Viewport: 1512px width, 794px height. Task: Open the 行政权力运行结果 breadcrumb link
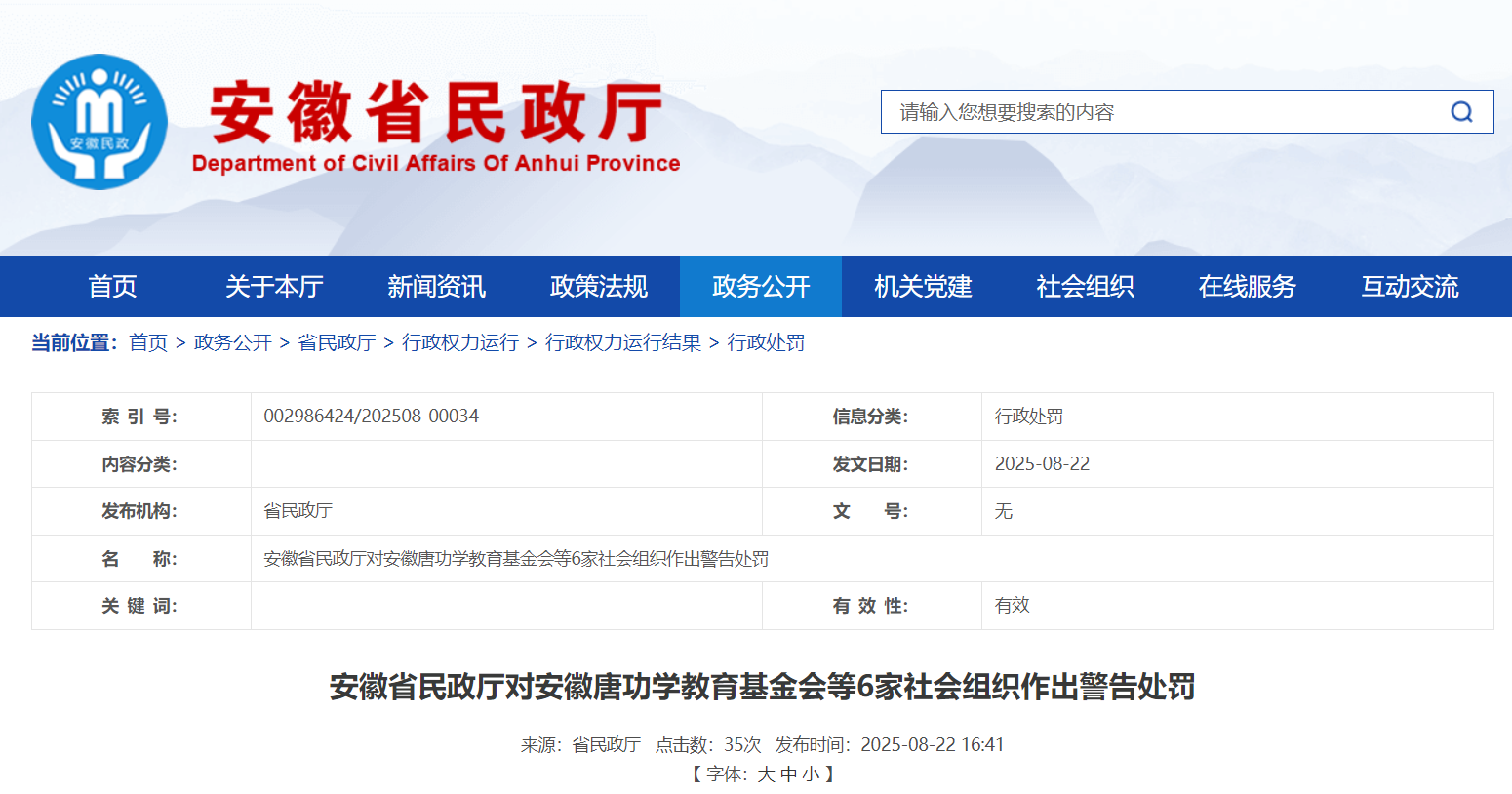(621, 342)
